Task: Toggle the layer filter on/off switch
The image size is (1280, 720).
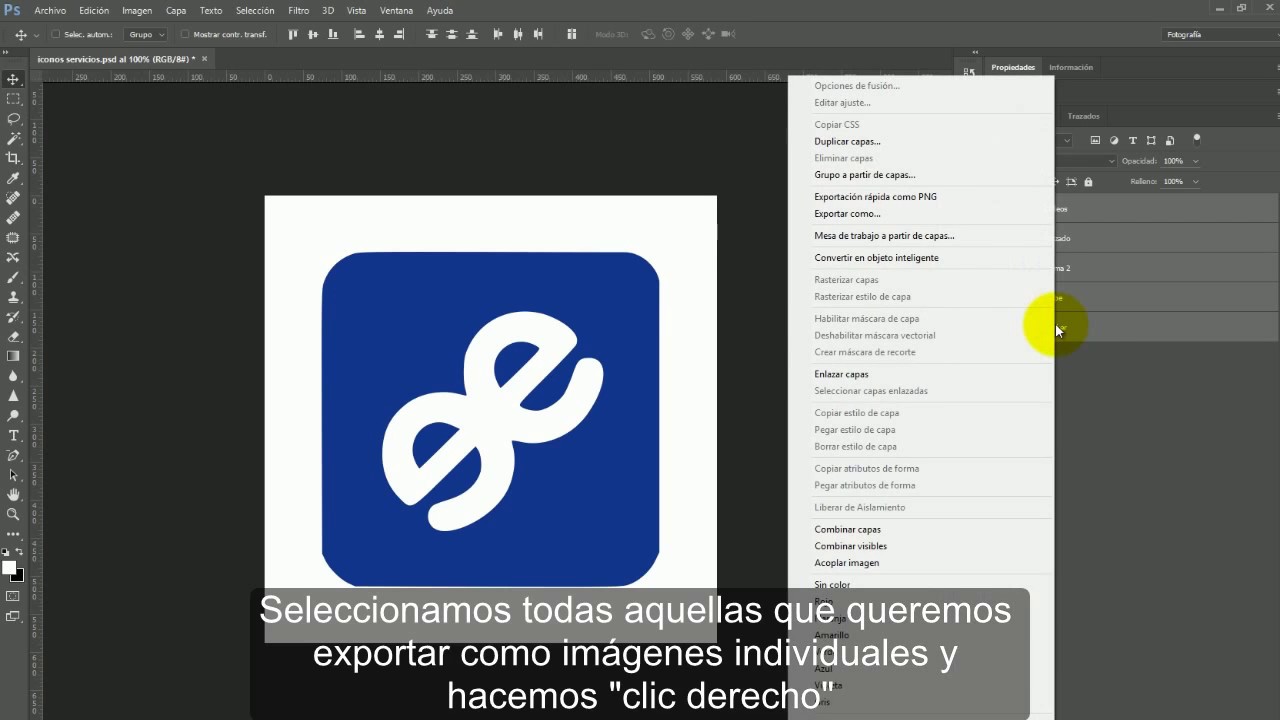Action: tap(1197, 140)
